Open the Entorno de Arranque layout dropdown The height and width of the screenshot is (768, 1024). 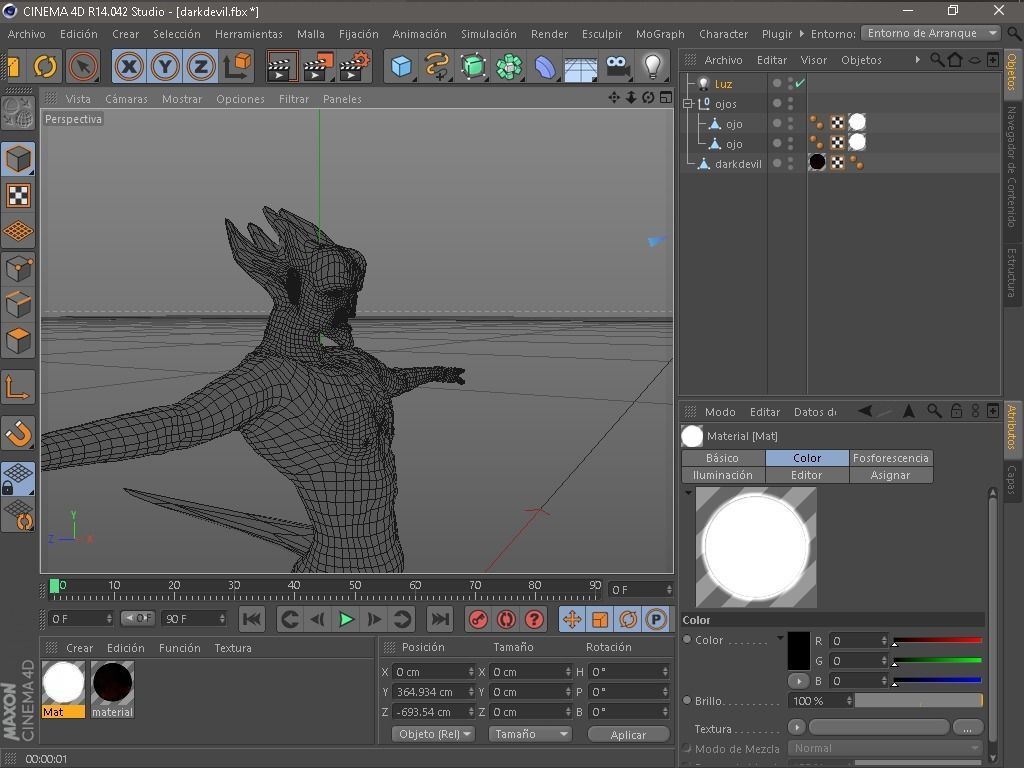pyautogui.click(x=931, y=33)
